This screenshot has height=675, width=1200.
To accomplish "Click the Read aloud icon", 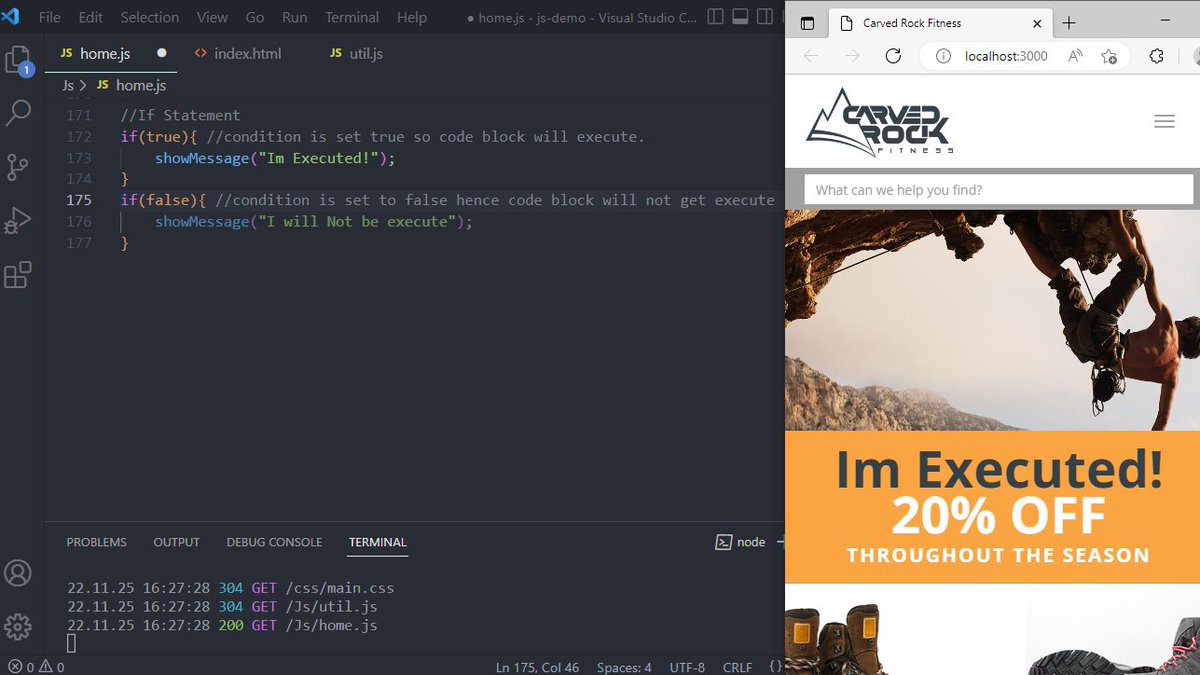I will [x=1076, y=56].
